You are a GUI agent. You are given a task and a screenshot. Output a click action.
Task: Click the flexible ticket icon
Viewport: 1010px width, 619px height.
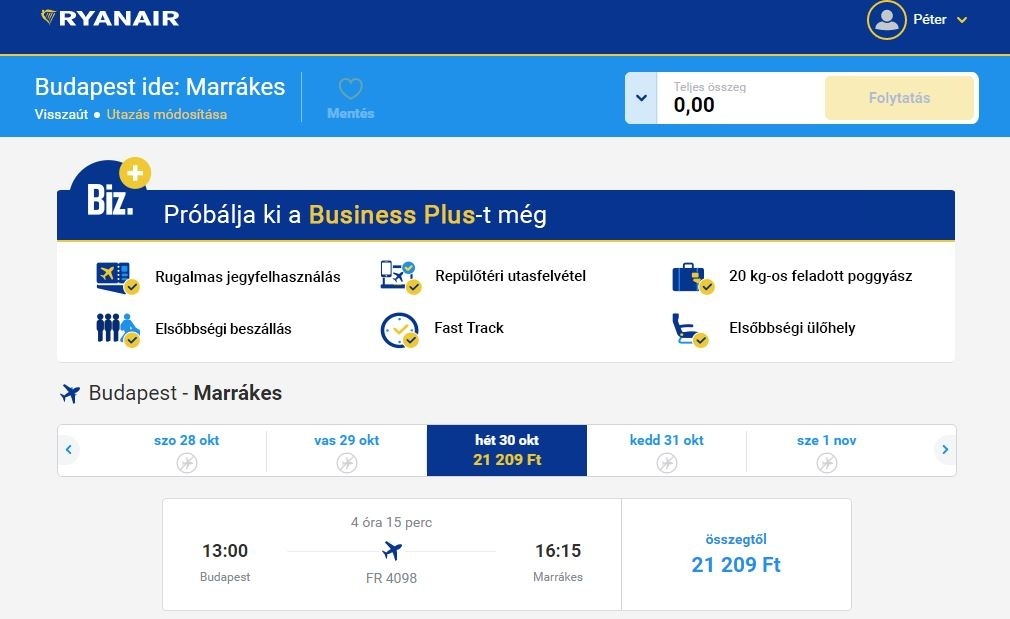(117, 277)
